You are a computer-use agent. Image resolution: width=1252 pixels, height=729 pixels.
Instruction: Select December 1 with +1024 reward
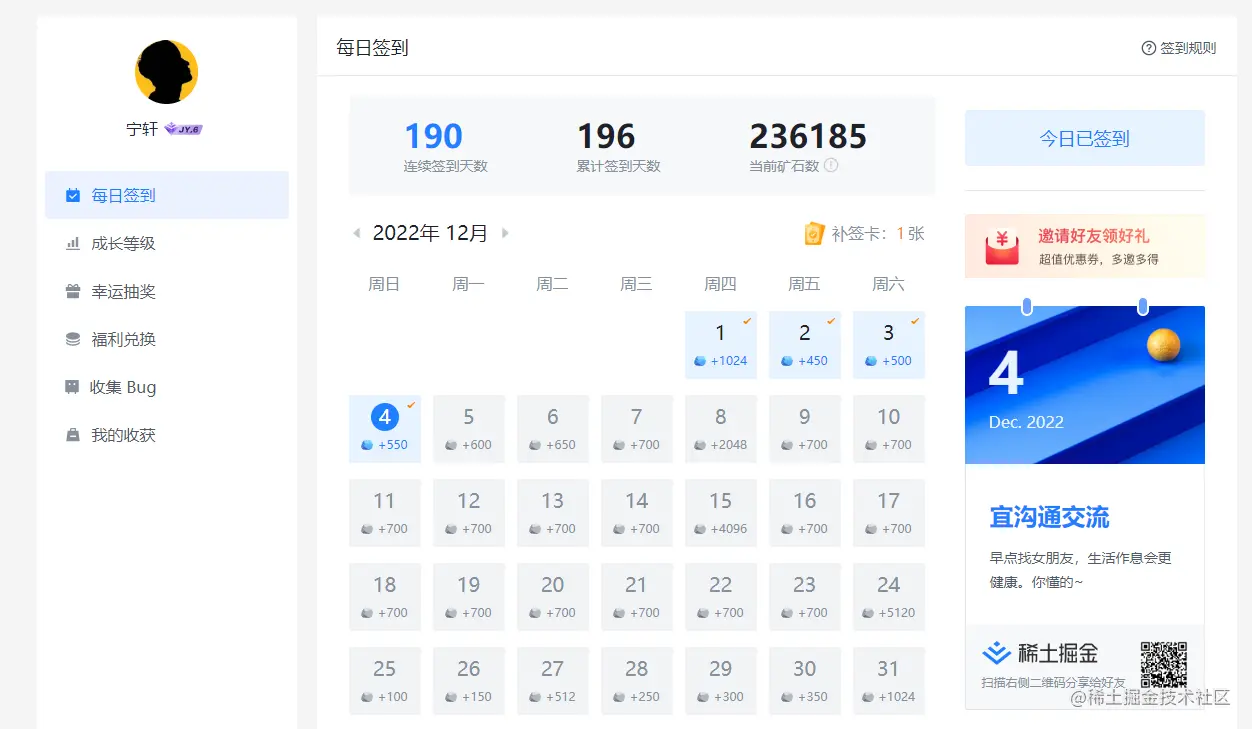(721, 345)
